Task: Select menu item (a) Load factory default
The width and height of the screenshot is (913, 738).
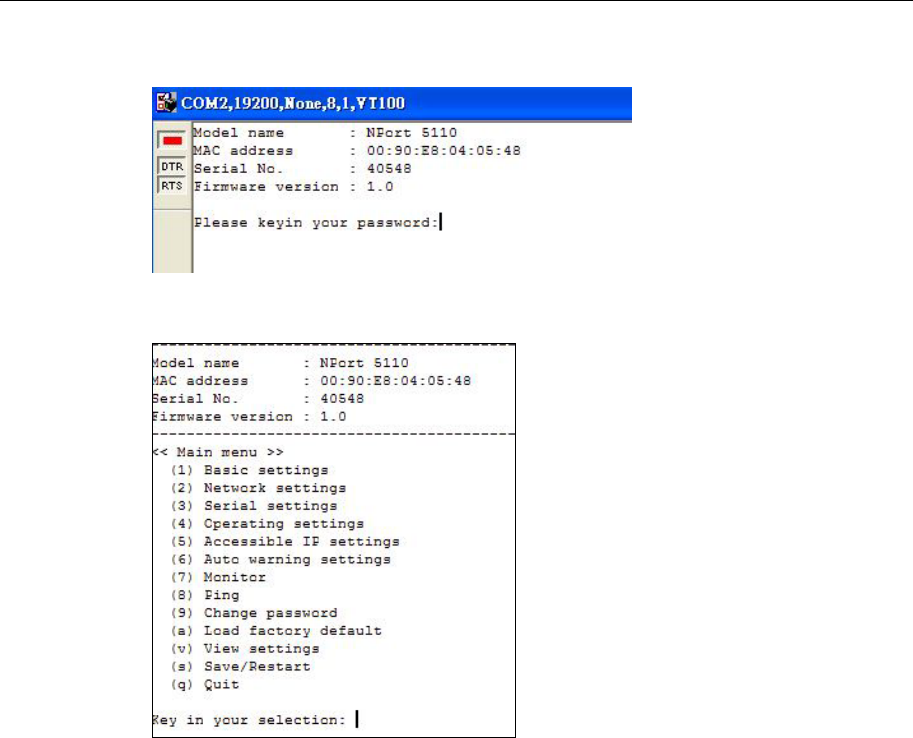Action: pos(277,631)
